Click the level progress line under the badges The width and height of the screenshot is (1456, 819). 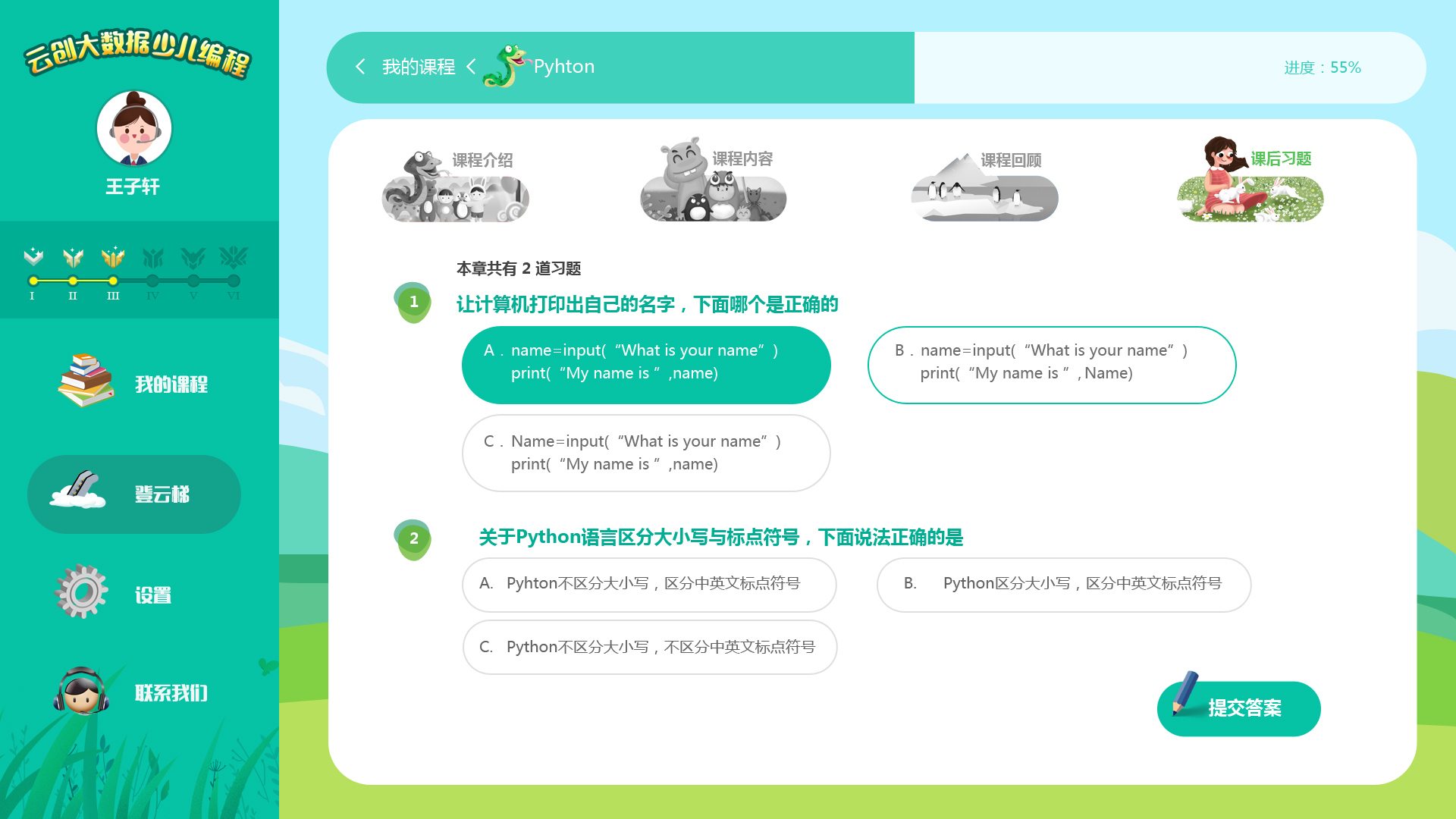(133, 281)
